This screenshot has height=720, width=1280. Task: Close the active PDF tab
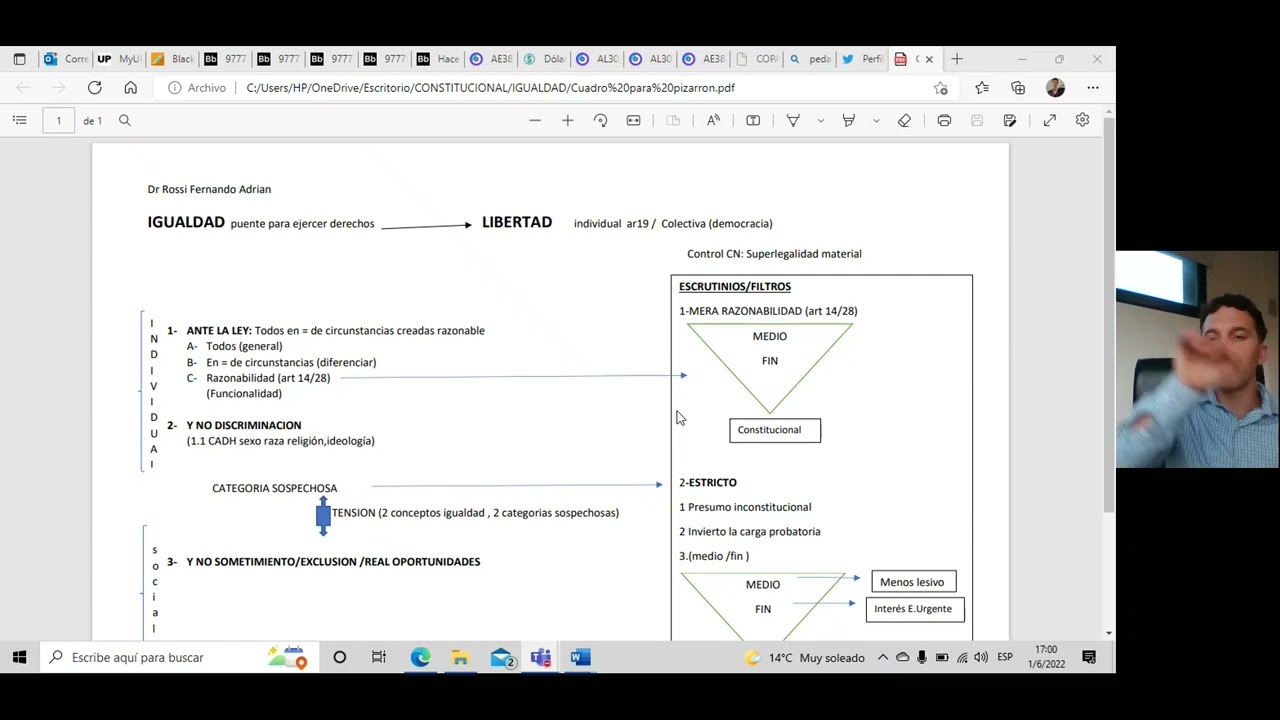pos(929,59)
